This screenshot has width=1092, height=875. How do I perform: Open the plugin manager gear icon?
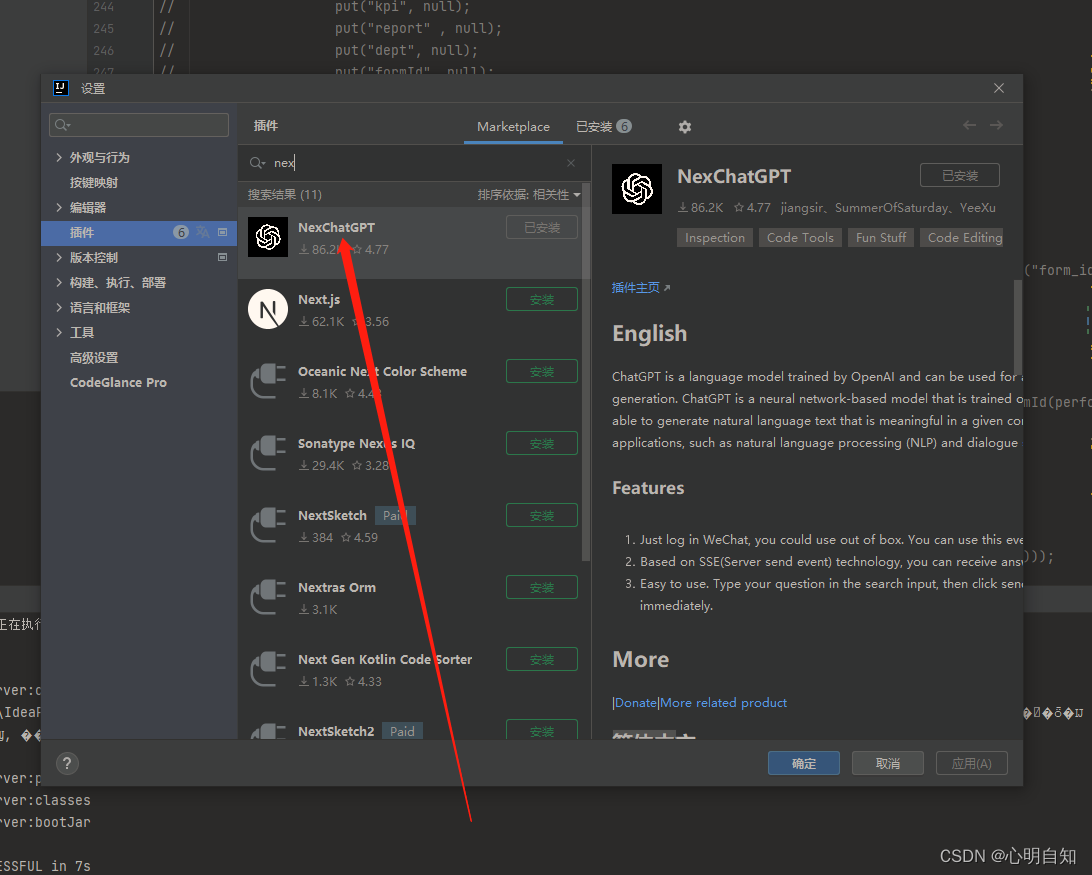pyautogui.click(x=684, y=127)
